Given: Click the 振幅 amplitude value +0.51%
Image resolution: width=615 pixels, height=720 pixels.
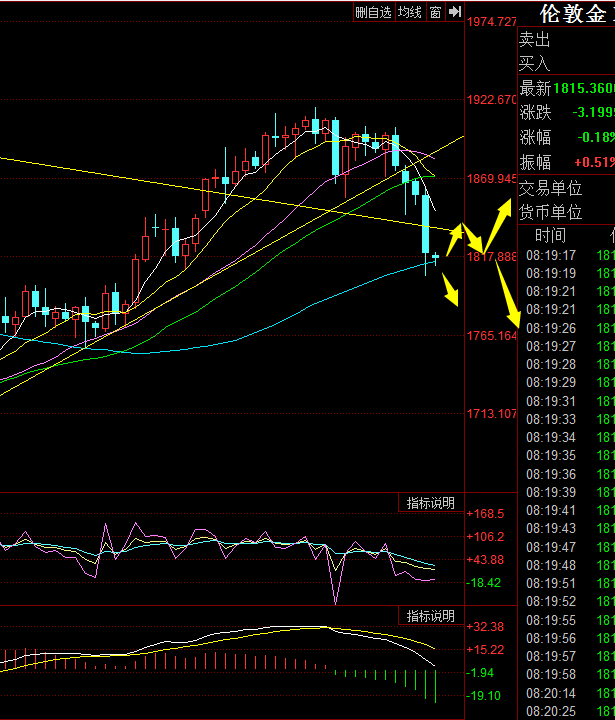Looking at the screenshot, I should pyautogui.click(x=593, y=162).
